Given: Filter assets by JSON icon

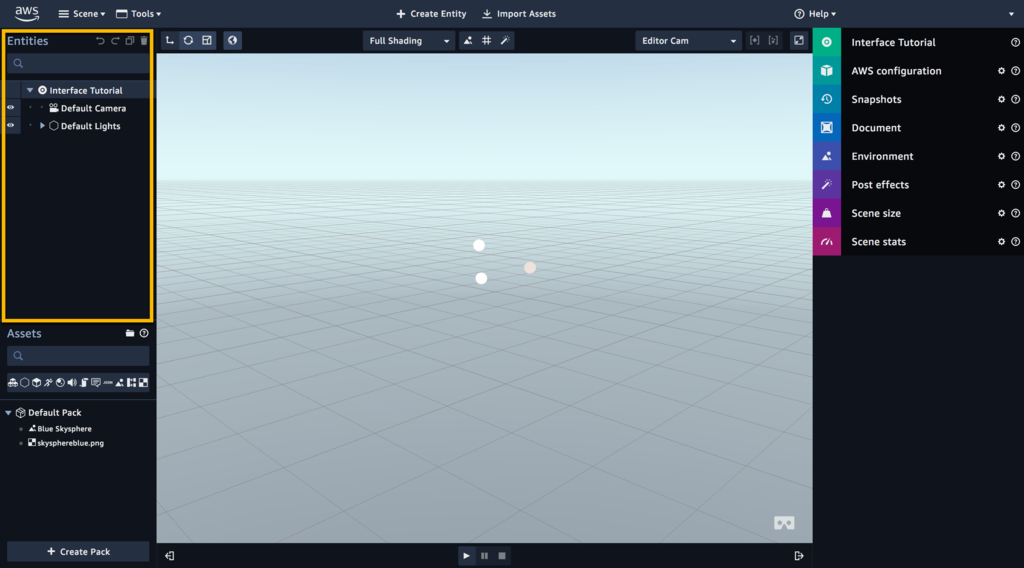Looking at the screenshot, I should click(x=108, y=383).
